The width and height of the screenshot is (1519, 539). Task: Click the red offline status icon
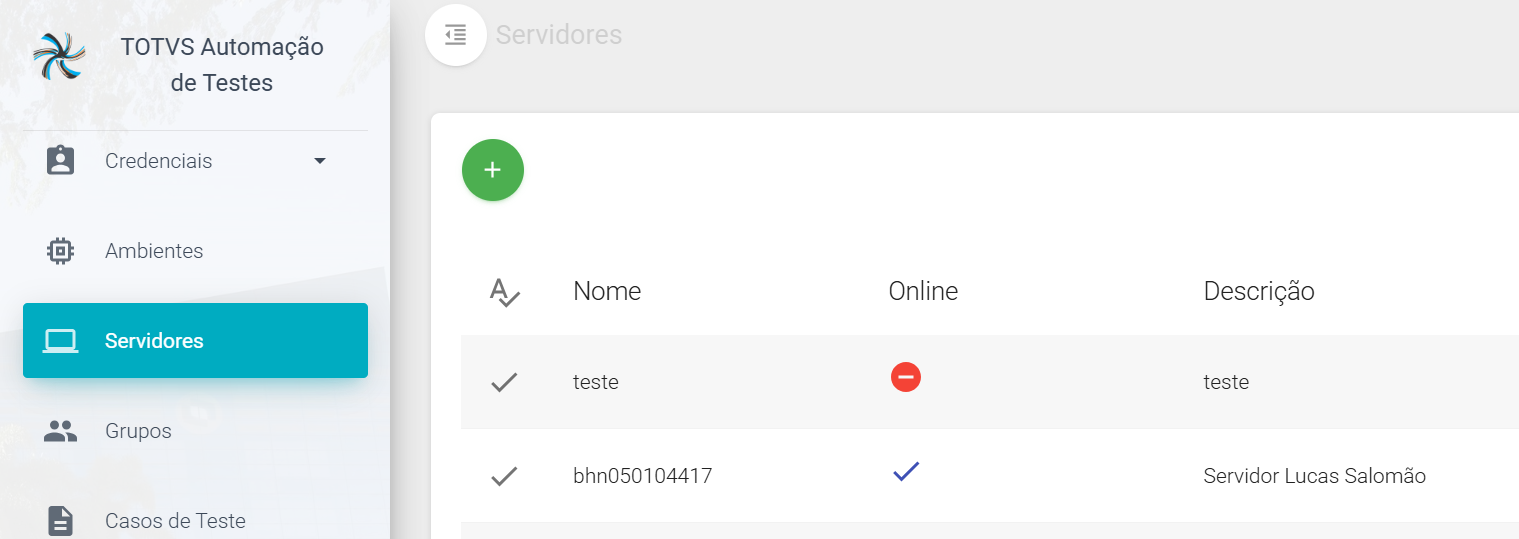[906, 377]
